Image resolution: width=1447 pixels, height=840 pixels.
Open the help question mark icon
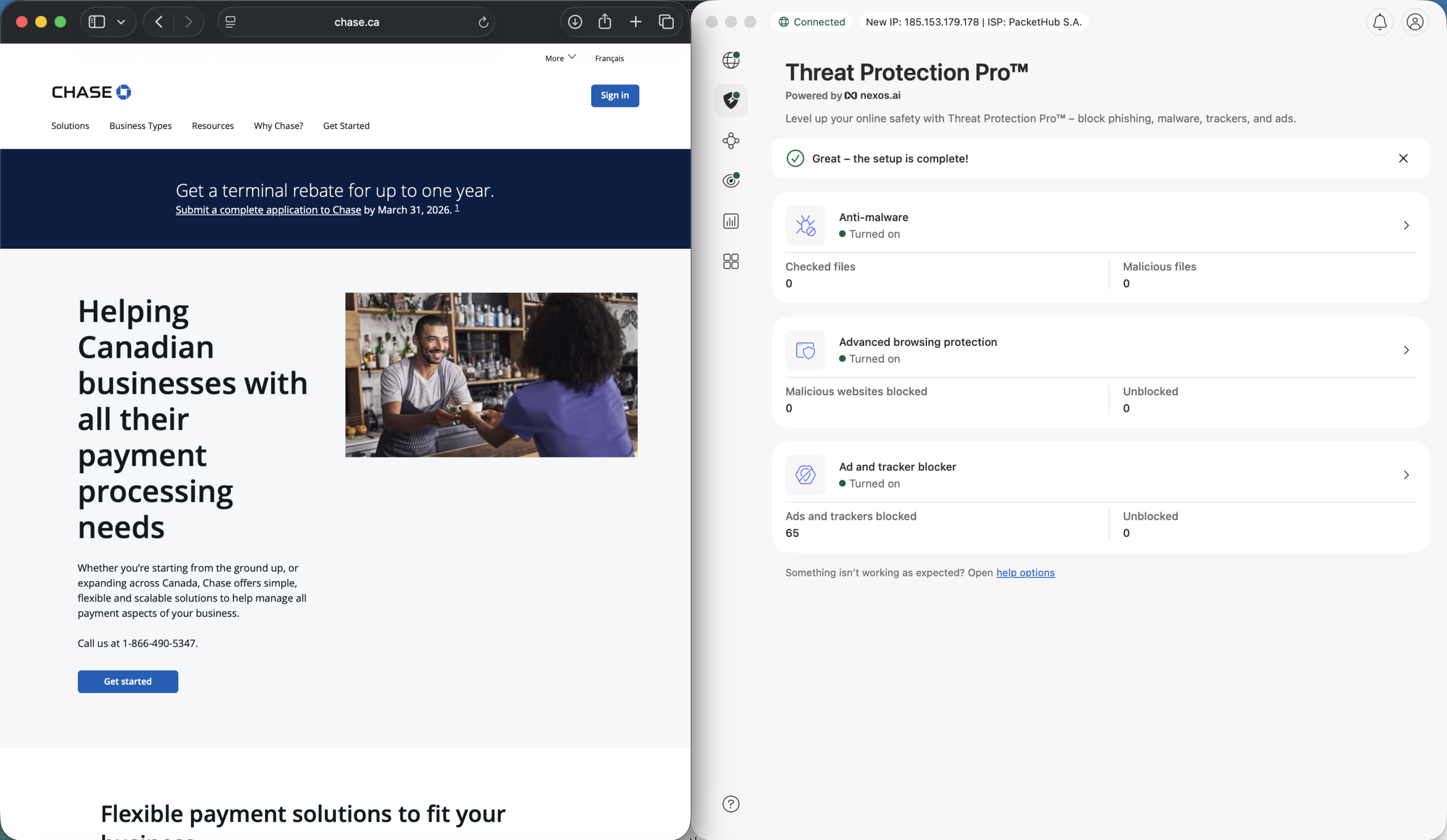click(730, 804)
